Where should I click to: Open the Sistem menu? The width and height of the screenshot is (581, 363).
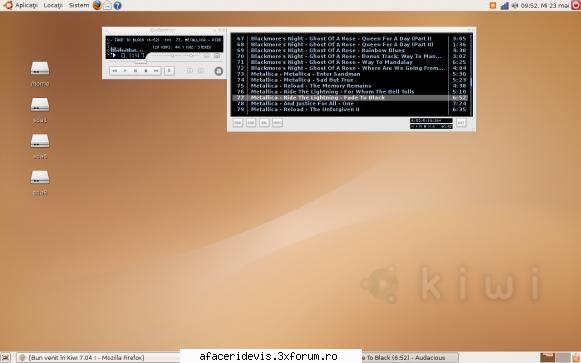[79, 6]
